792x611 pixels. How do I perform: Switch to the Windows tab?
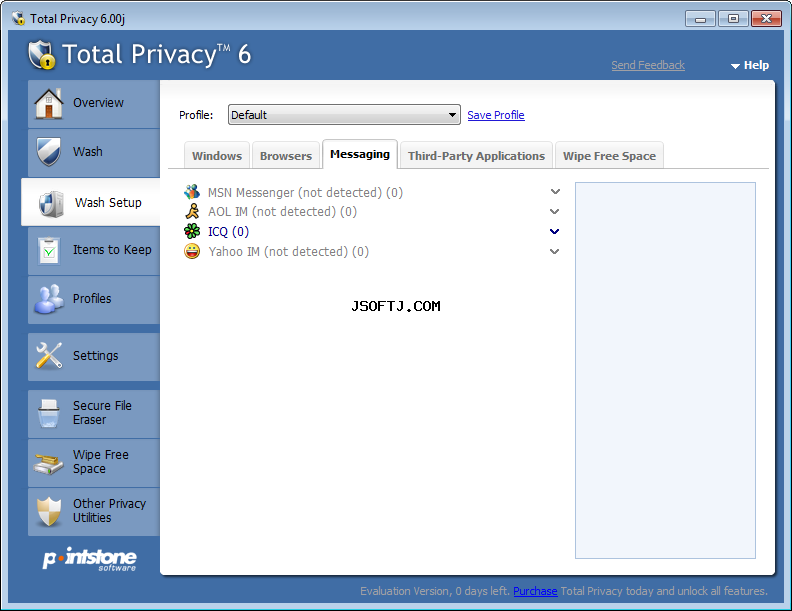point(217,156)
